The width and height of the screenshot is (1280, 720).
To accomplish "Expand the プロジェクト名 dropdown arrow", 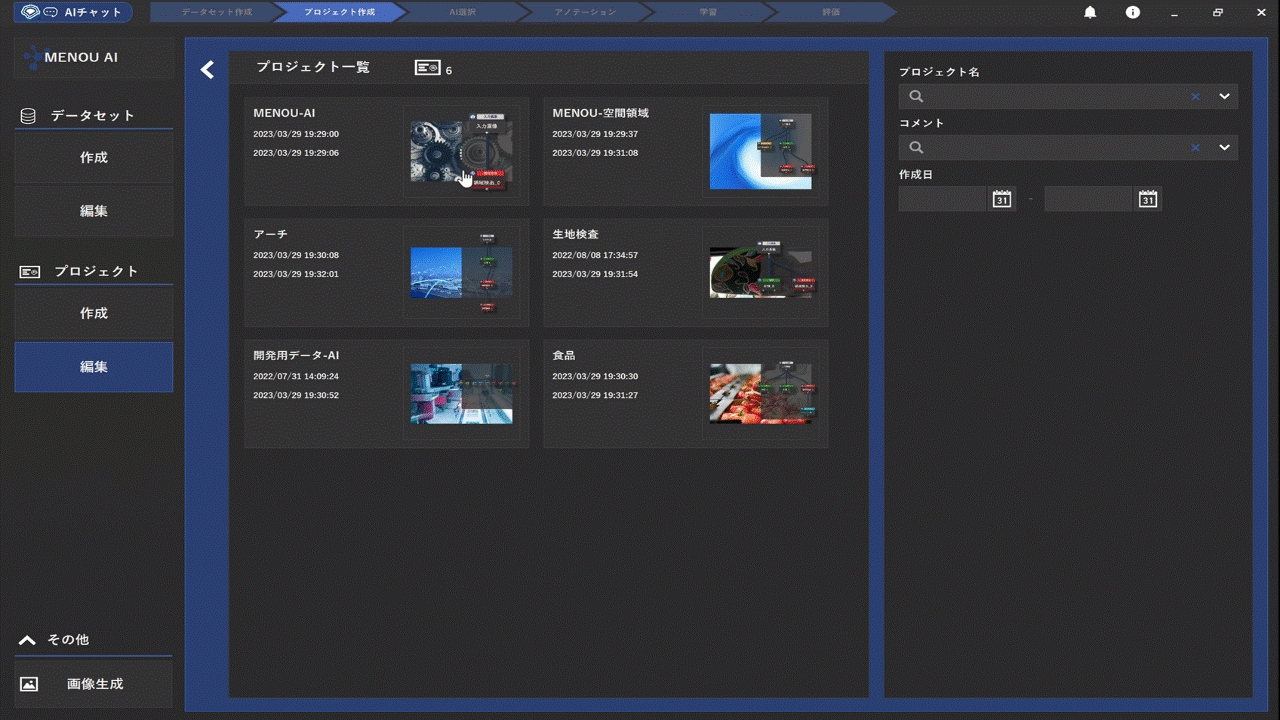I will (x=1224, y=97).
